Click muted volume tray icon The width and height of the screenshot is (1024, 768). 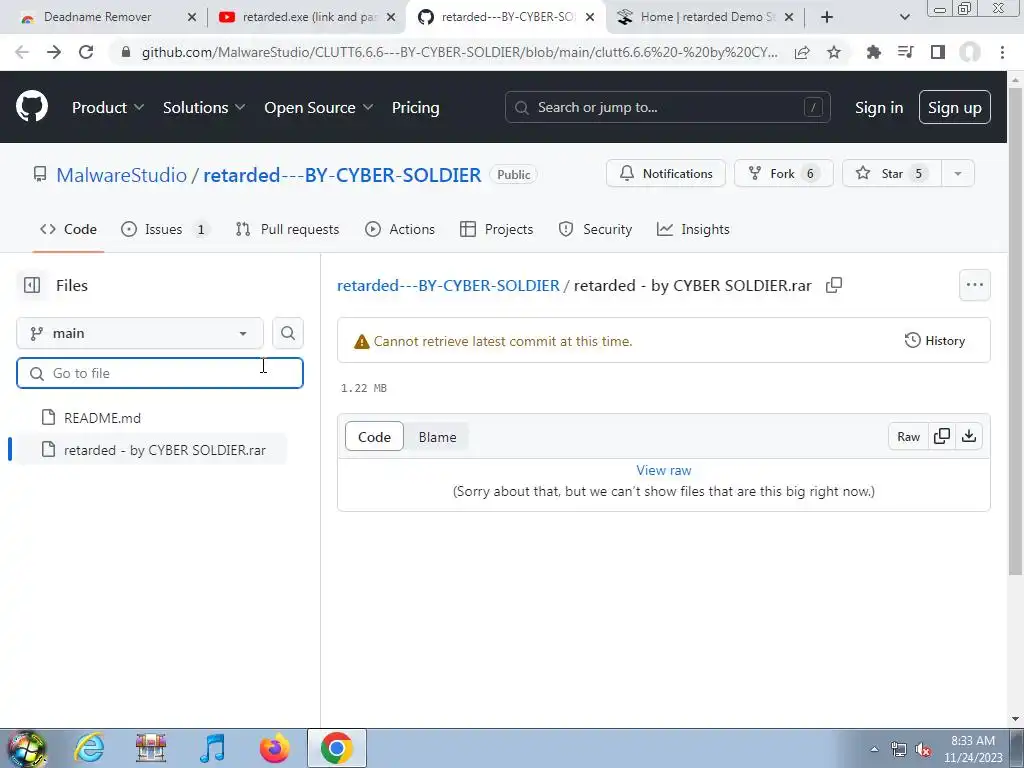pos(923,750)
